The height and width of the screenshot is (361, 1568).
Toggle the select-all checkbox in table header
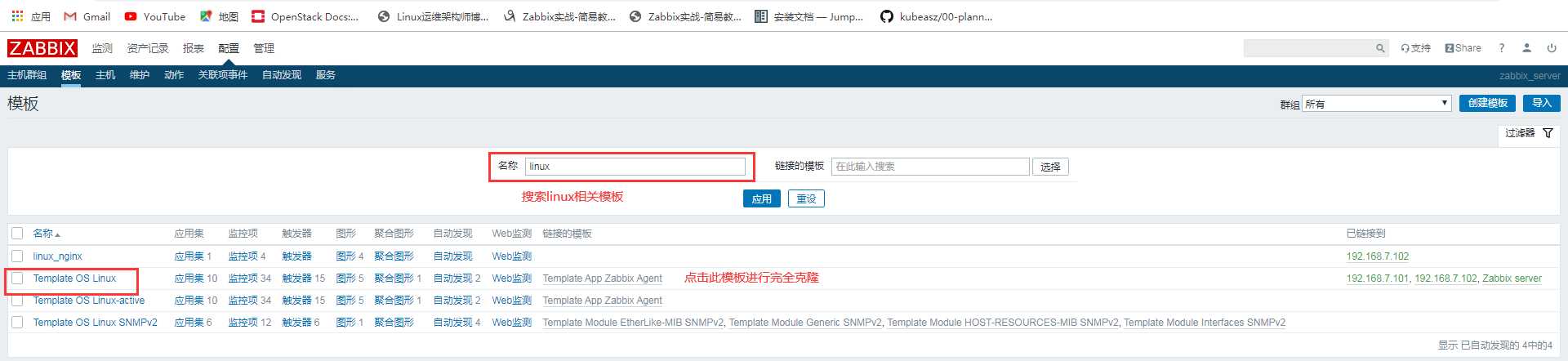click(x=17, y=234)
